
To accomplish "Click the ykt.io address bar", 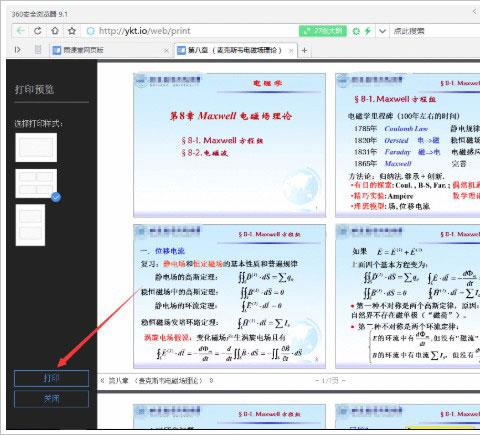I will click(x=190, y=31).
